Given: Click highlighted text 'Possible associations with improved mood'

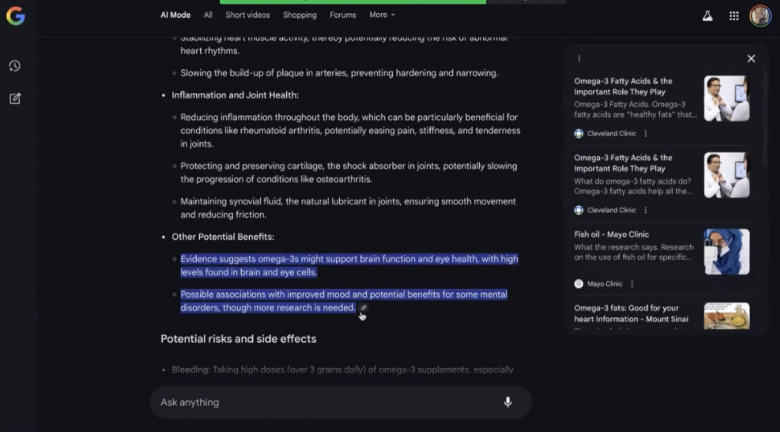Looking at the screenshot, I should click(267, 294).
